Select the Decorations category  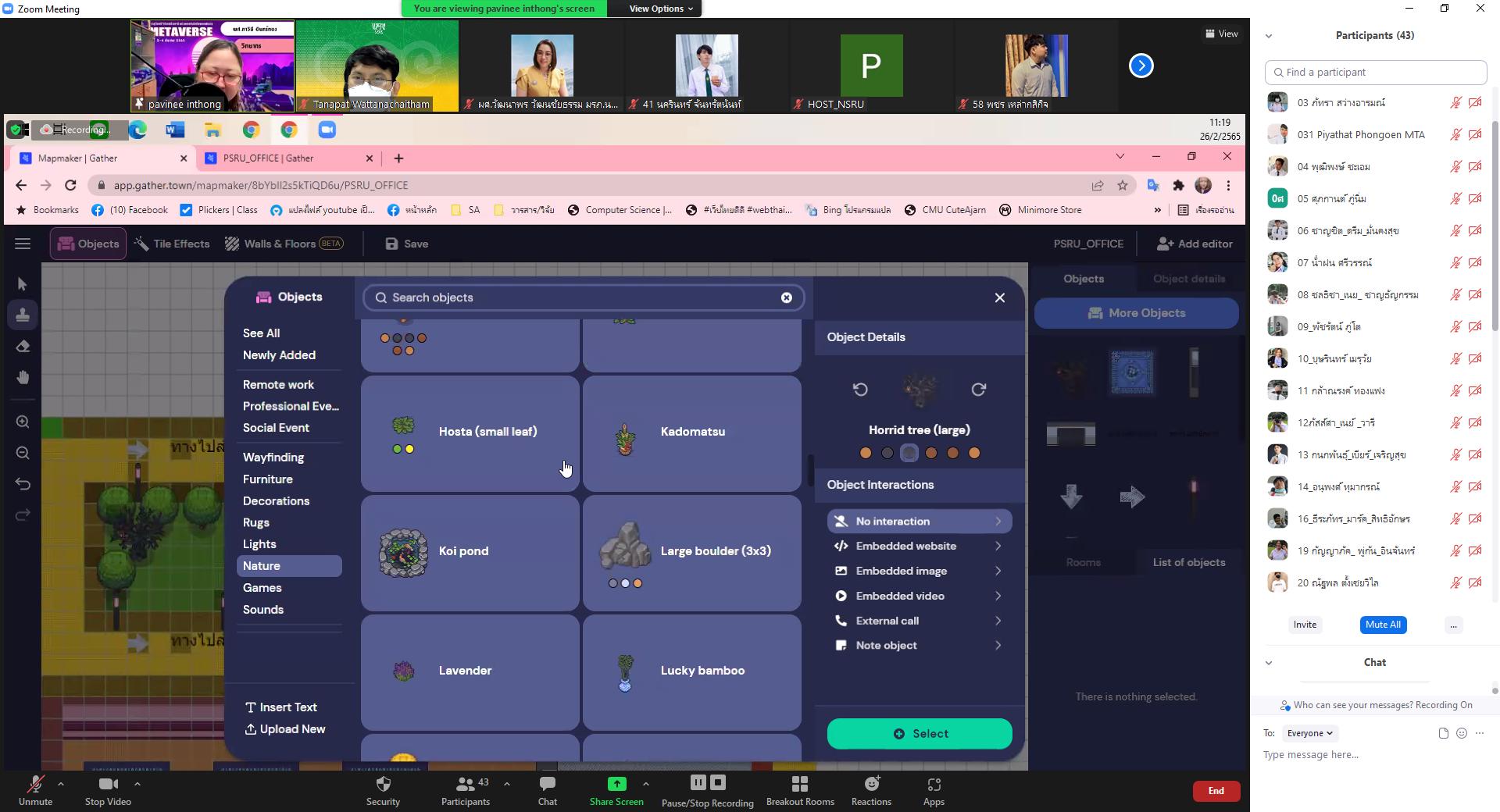pos(276,501)
